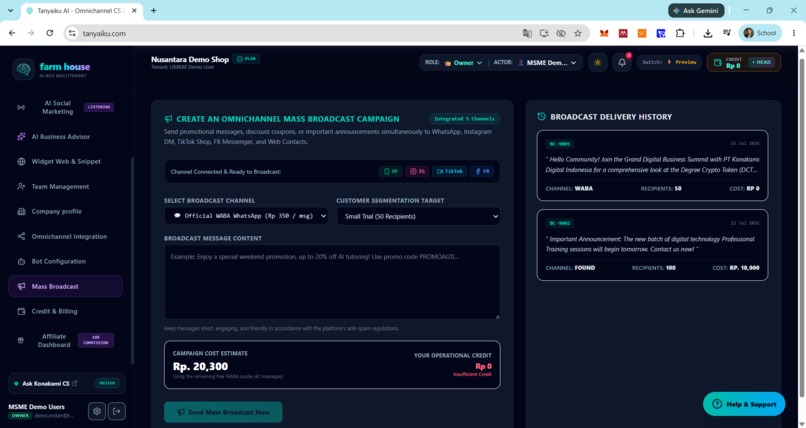806x428 pixels.
Task: Click the TikTok channel badge
Action: [449, 171]
